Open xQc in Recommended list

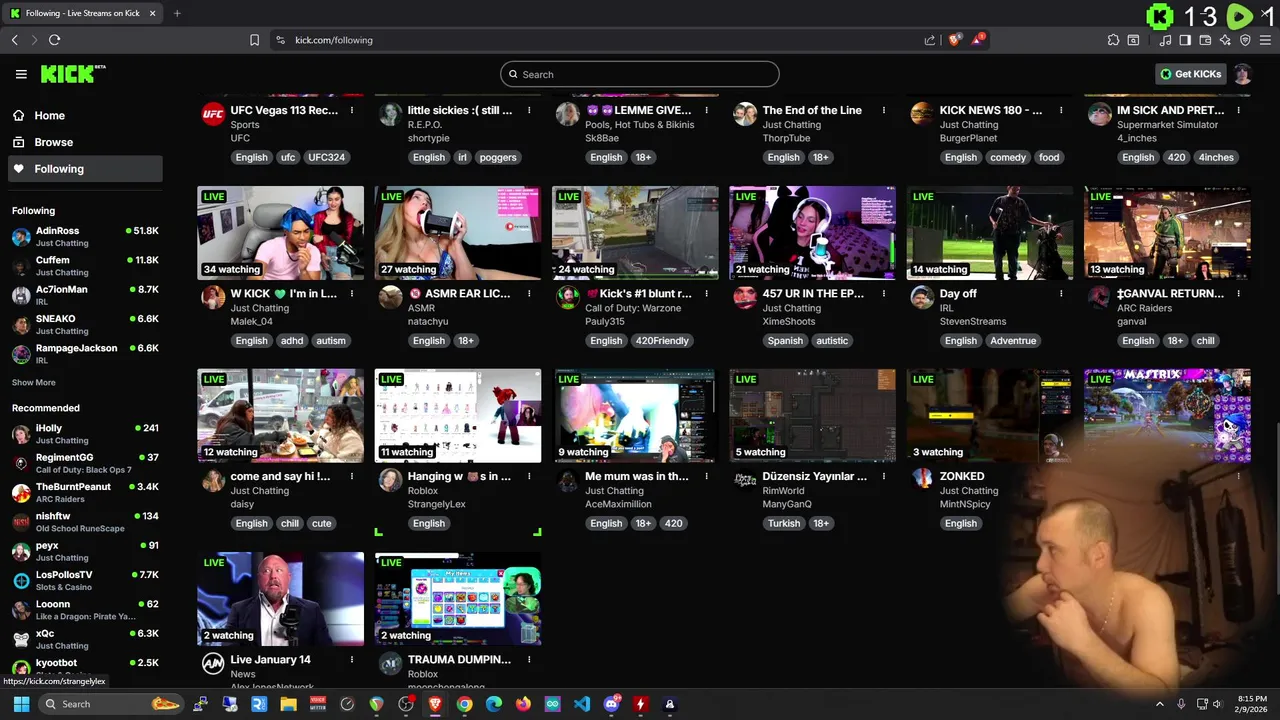point(85,639)
